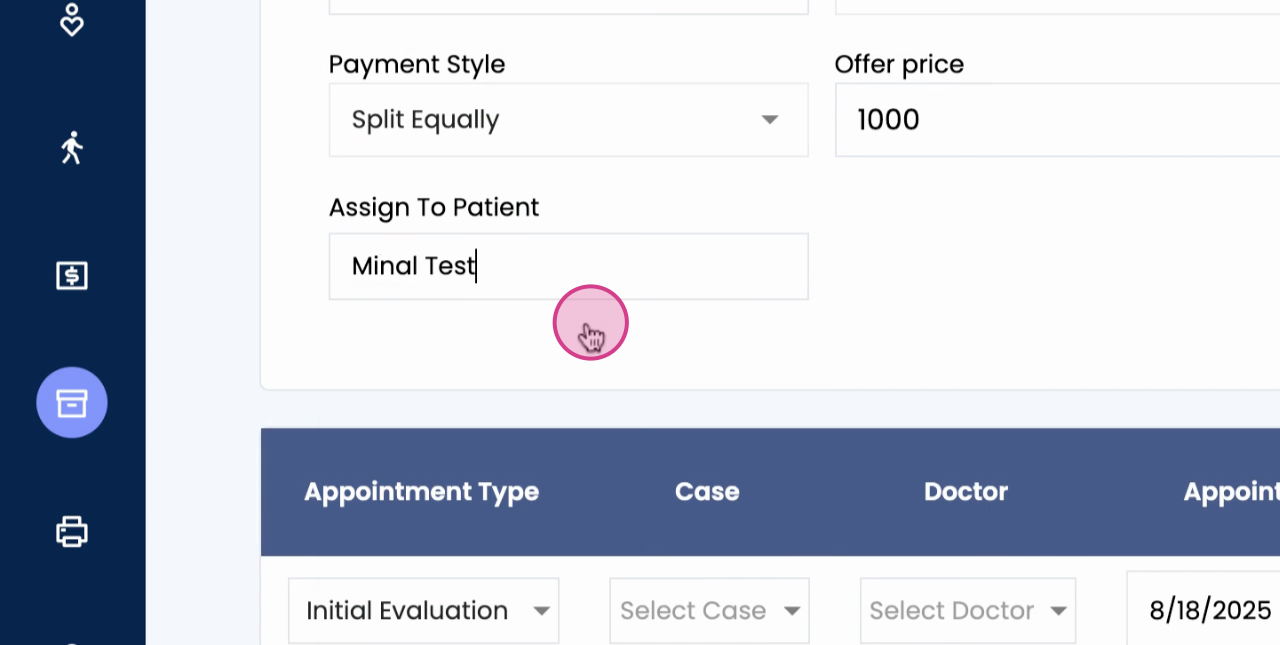
Task: Click the printer icon in sidebar
Action: 71,530
